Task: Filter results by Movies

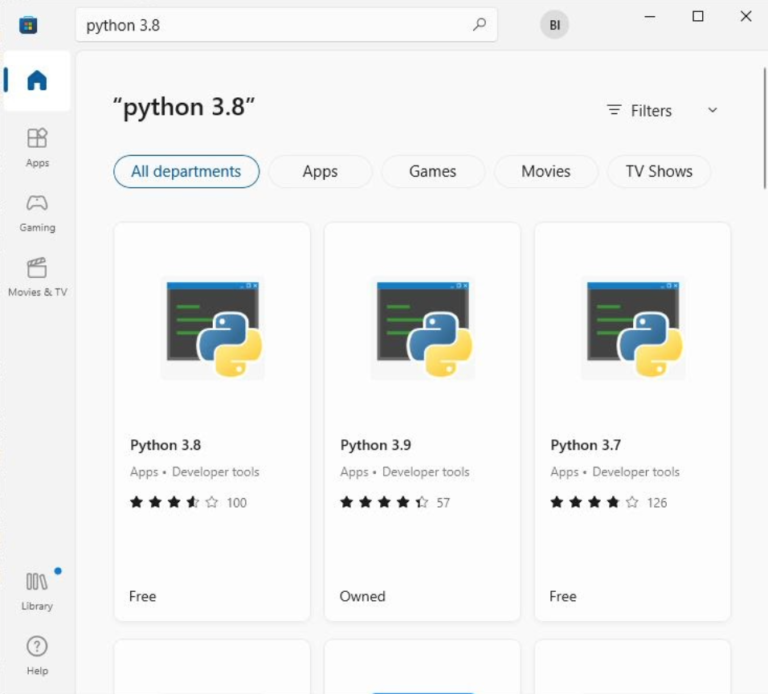Action: pos(546,171)
